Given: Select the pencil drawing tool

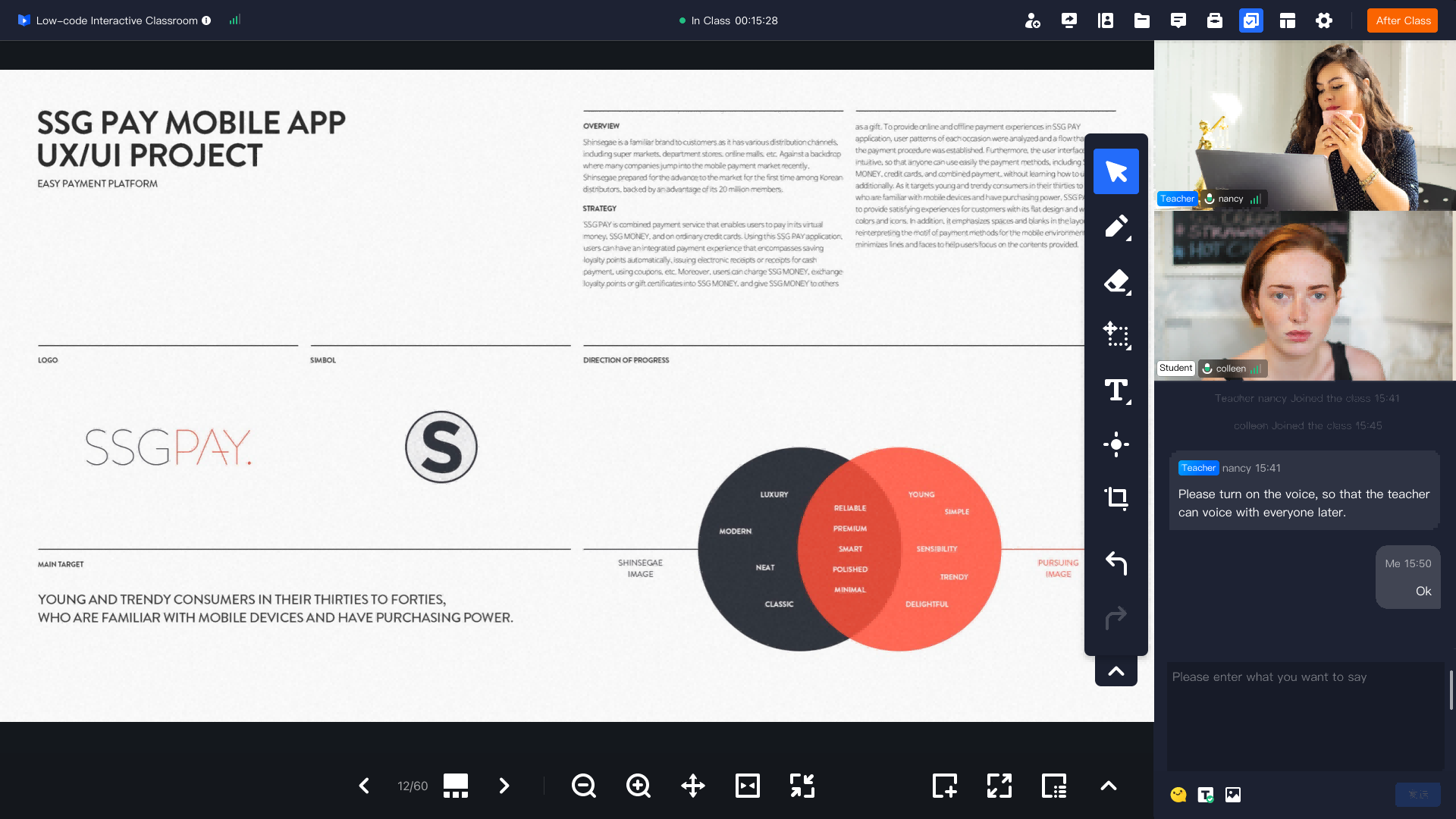Looking at the screenshot, I should point(1116,226).
